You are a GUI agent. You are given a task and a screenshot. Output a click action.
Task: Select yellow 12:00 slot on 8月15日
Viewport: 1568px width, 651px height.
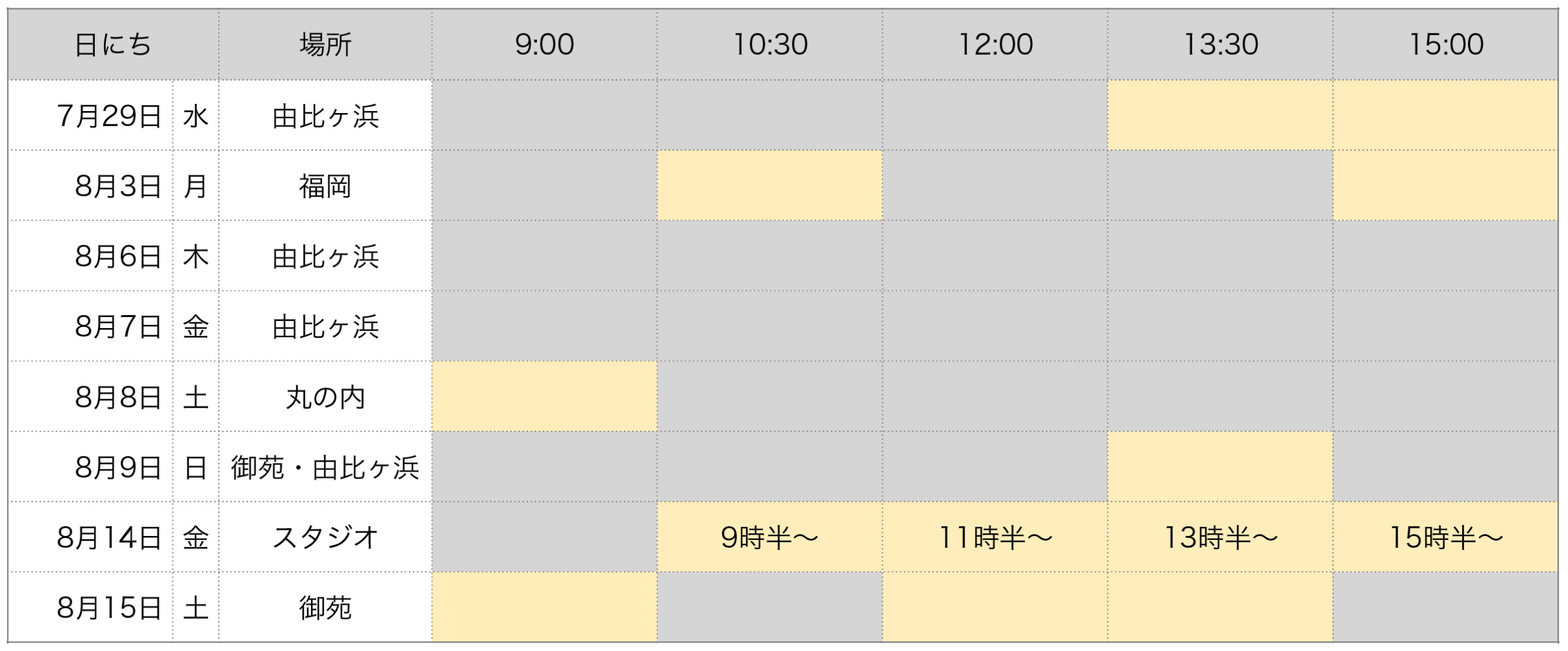[995, 608]
